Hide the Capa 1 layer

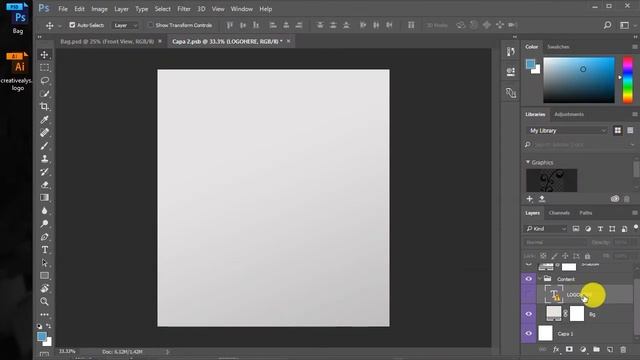tap(529, 333)
